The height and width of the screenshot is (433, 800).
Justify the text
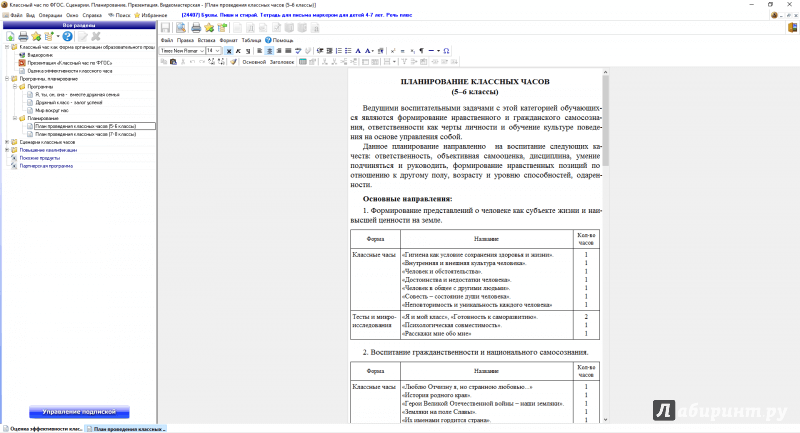(288, 51)
